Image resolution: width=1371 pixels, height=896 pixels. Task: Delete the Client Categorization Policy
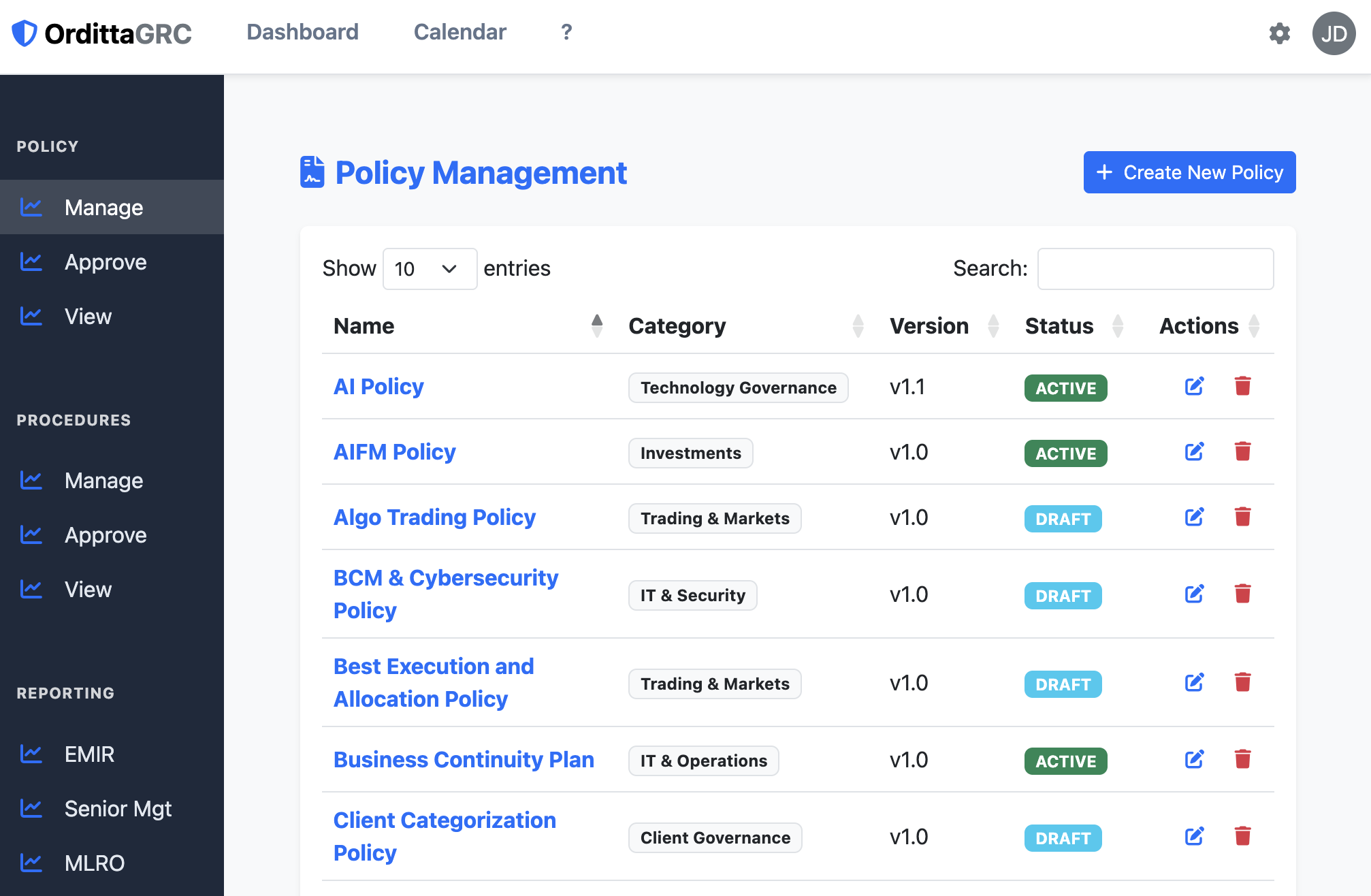coord(1243,836)
